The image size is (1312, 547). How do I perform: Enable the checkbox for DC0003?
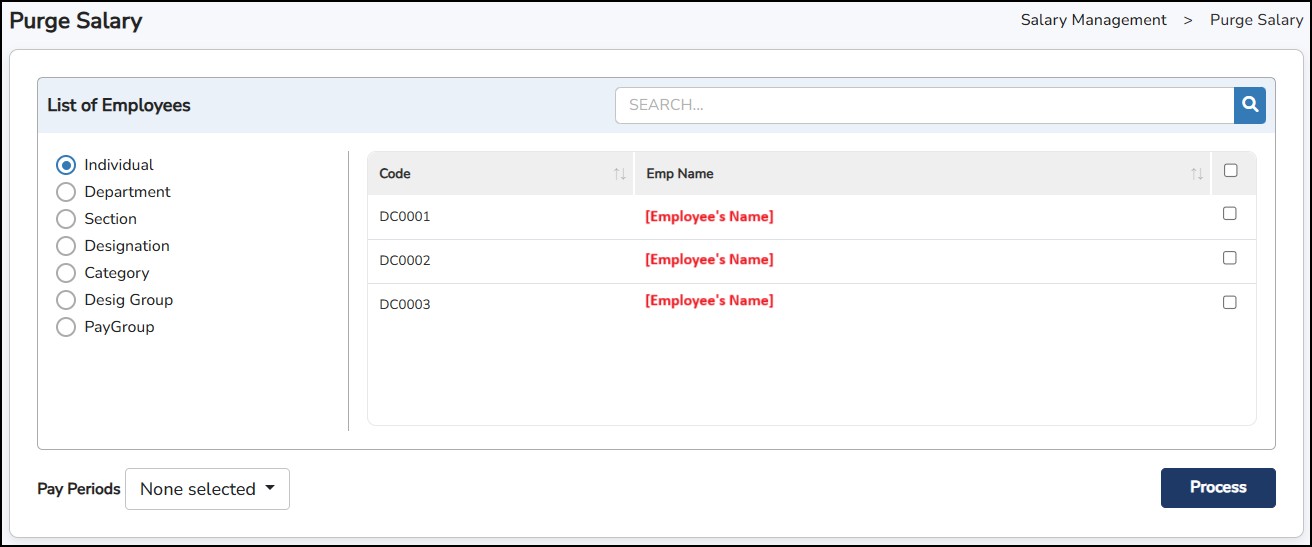1230,302
